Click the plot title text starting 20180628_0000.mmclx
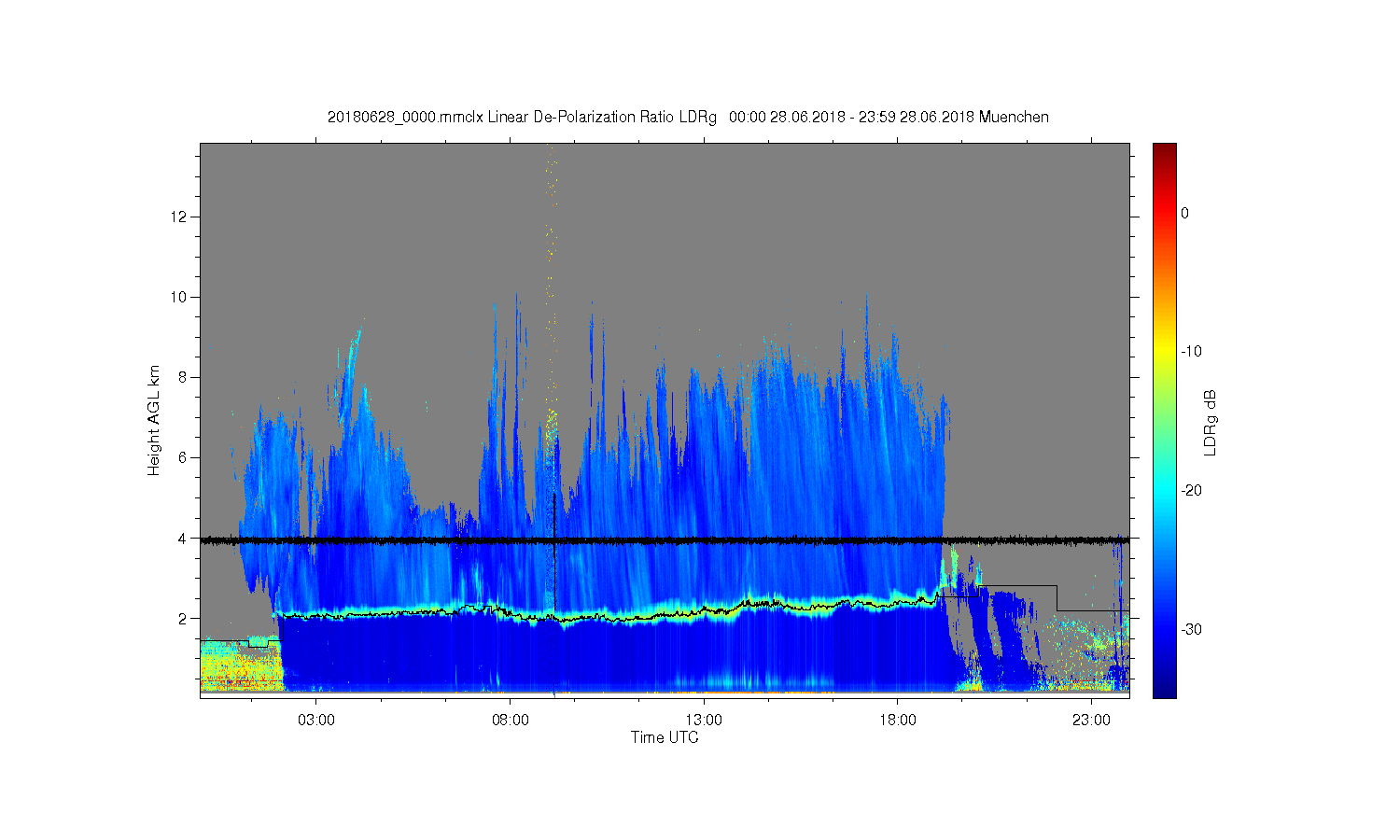This screenshot has height=840, width=1400. [688, 117]
